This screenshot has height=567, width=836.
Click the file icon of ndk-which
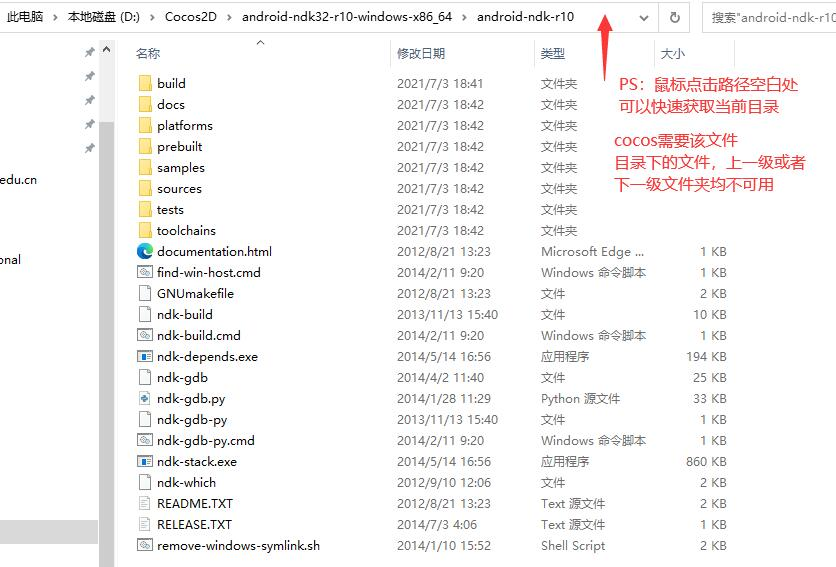click(x=145, y=482)
